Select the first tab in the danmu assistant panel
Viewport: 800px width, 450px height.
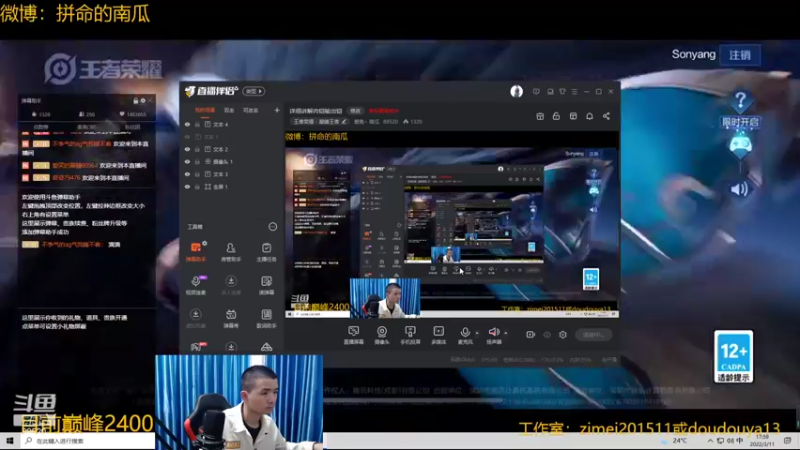point(41,127)
